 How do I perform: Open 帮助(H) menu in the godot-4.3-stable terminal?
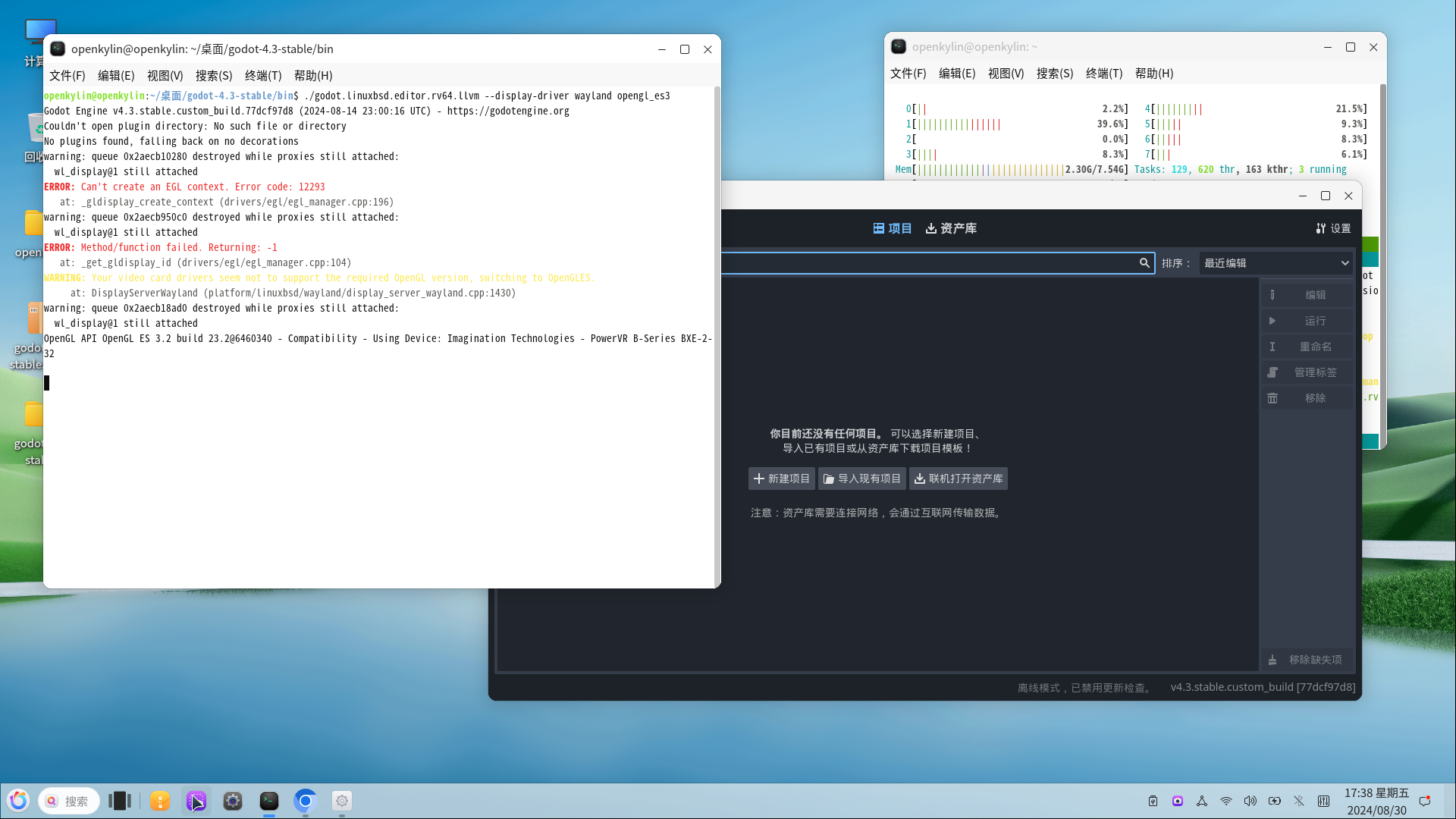pyautogui.click(x=313, y=76)
